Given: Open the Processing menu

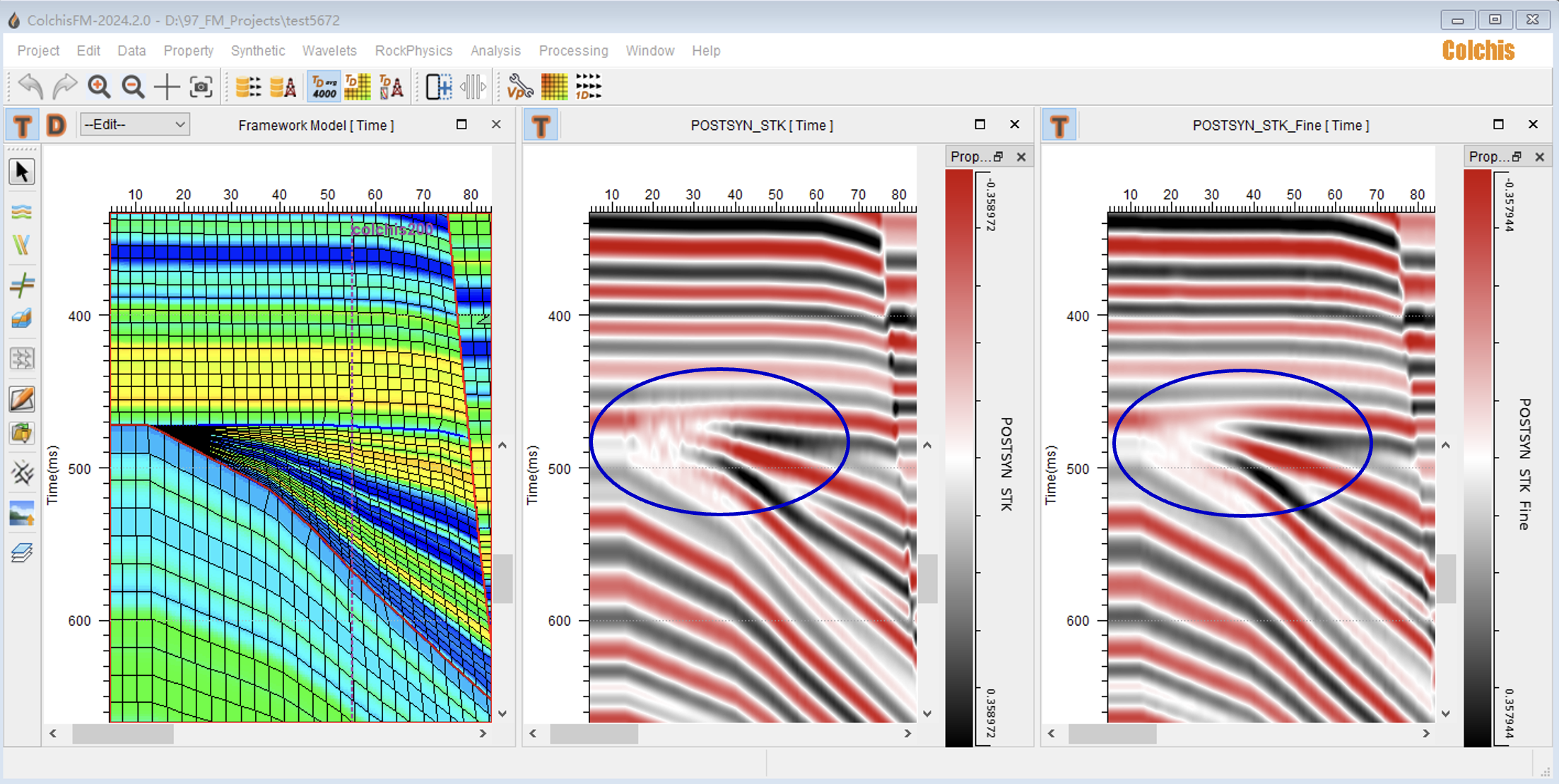Looking at the screenshot, I should pyautogui.click(x=573, y=51).
